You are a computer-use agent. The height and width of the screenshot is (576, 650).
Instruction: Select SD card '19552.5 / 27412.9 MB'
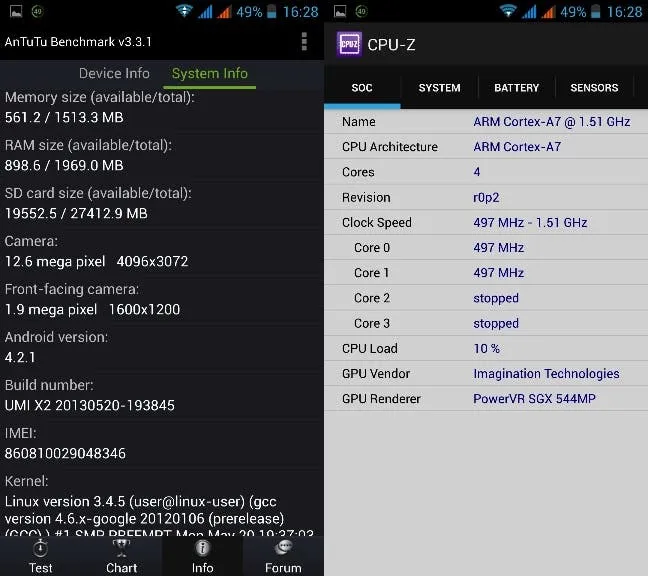tap(76, 214)
